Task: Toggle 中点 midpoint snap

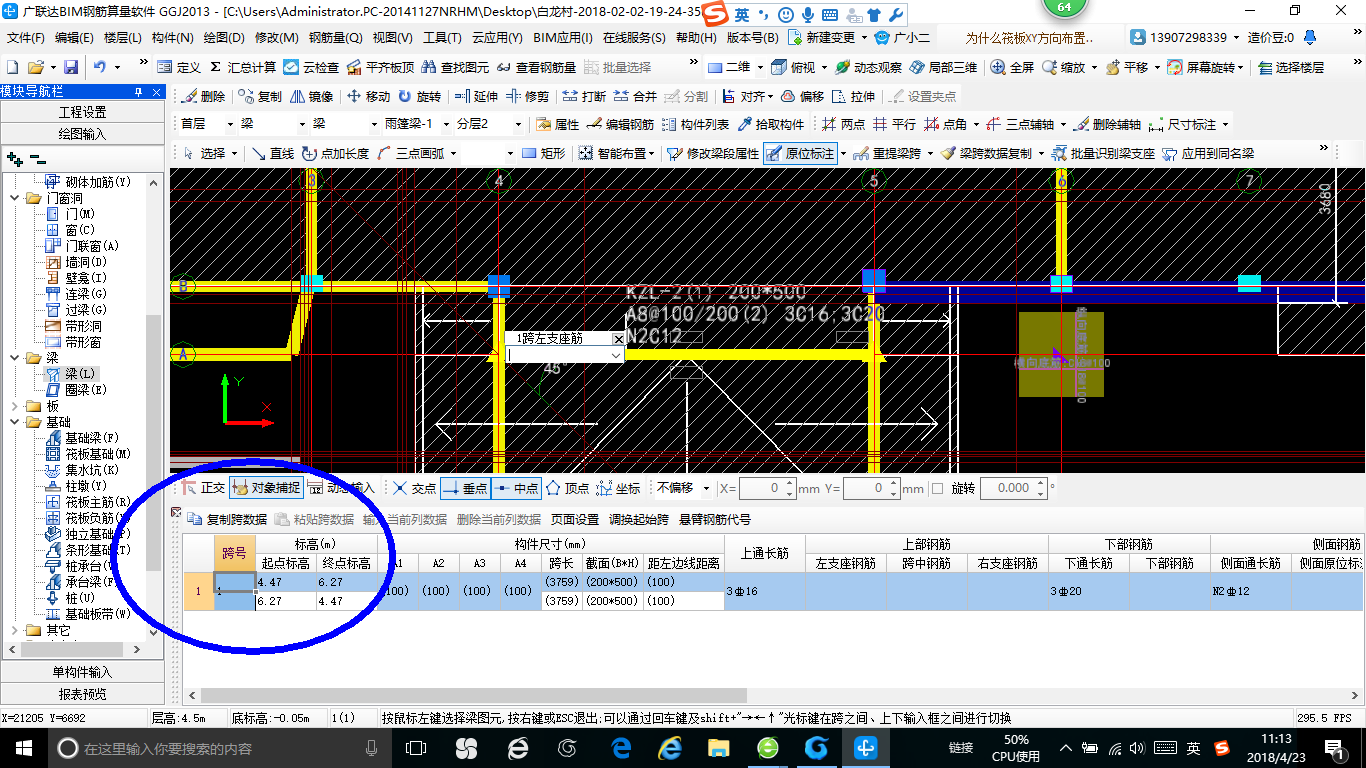Action: tap(516, 488)
